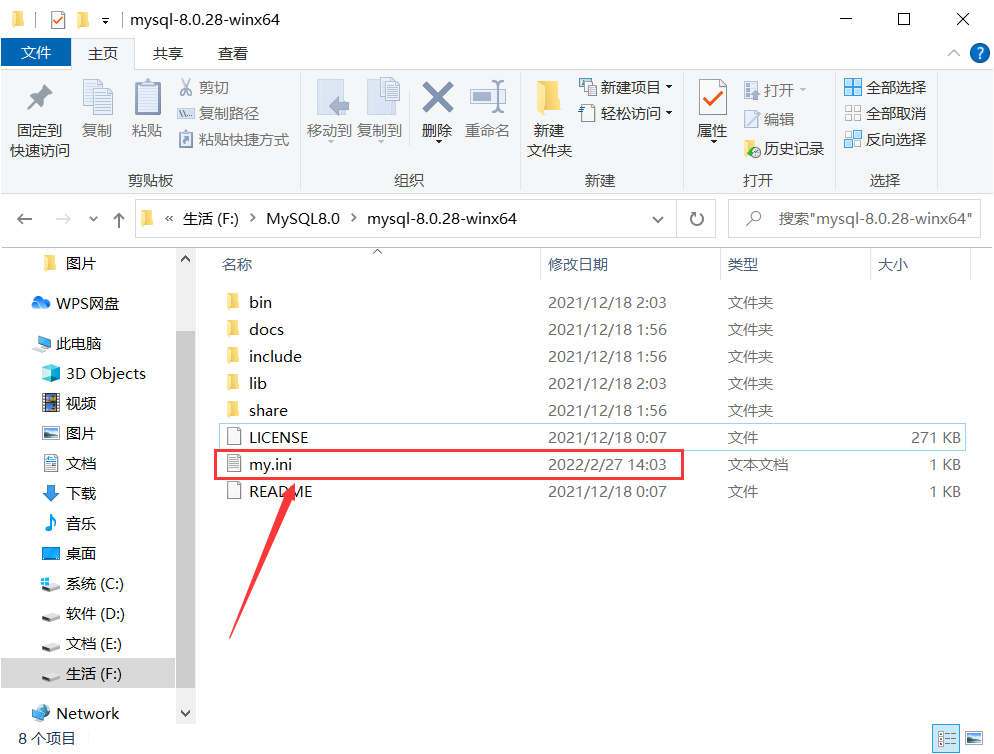Click the quick access New folder icon
The height and width of the screenshot is (754, 994).
[x=83, y=20]
